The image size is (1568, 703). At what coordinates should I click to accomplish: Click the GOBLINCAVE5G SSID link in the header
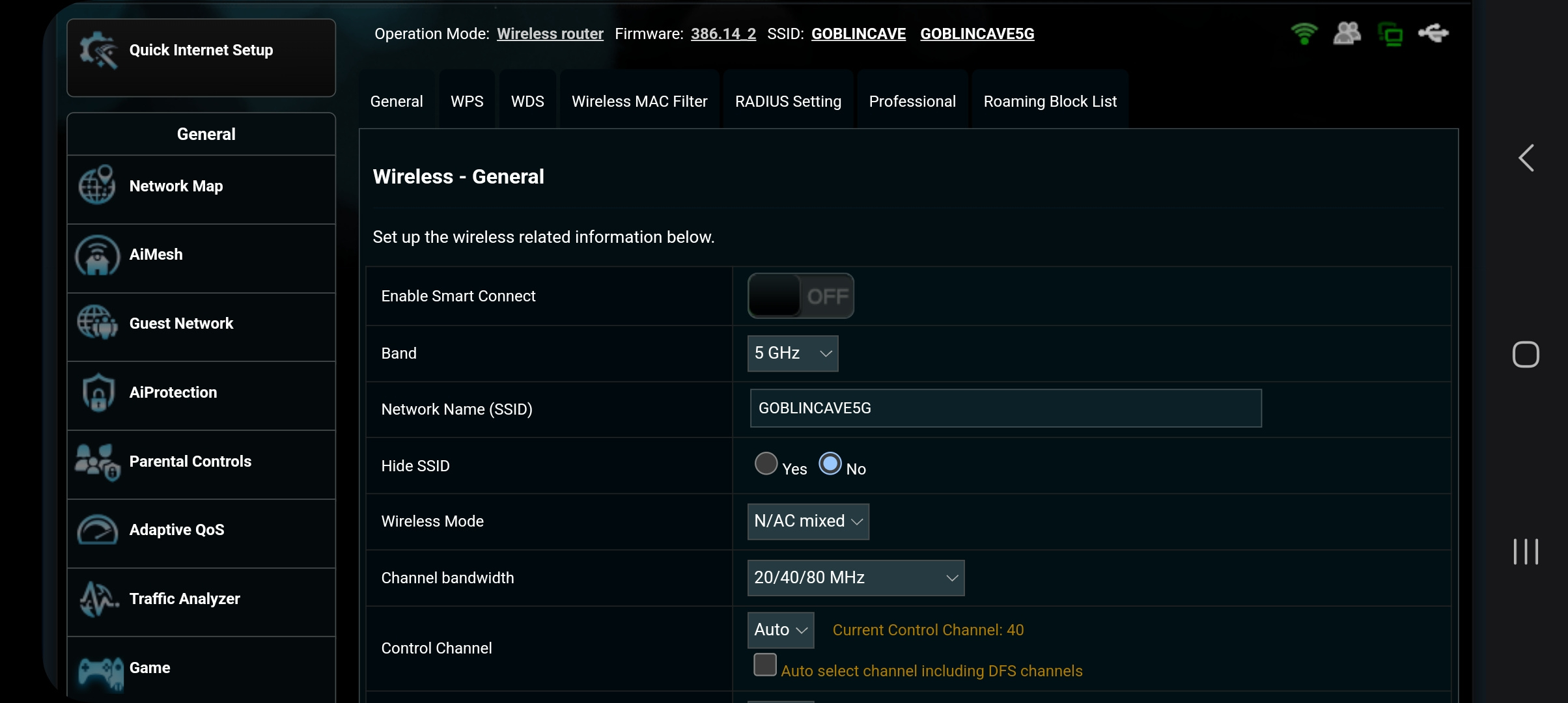pos(977,34)
